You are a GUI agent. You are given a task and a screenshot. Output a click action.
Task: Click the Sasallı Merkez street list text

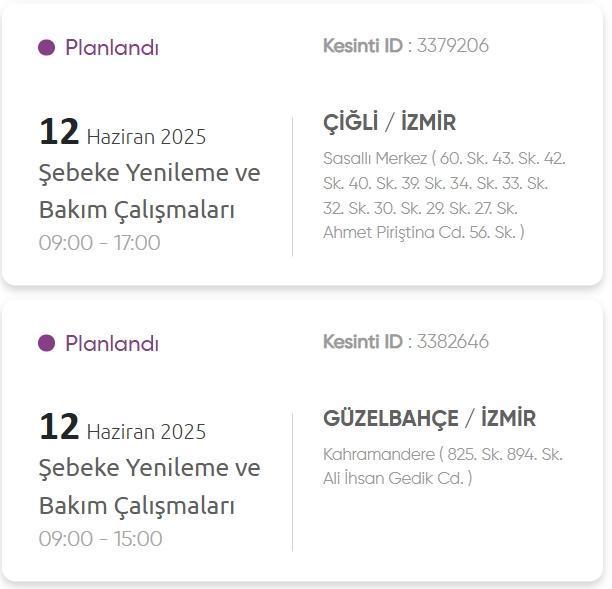pyautogui.click(x=444, y=195)
